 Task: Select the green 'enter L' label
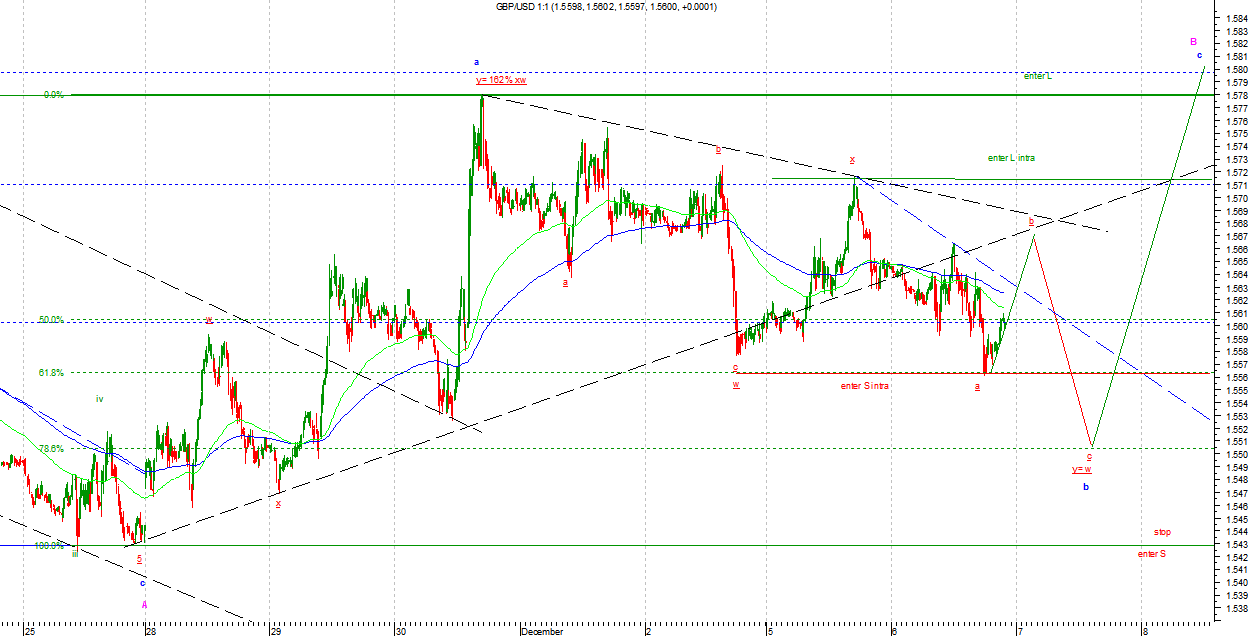[x=1037, y=76]
